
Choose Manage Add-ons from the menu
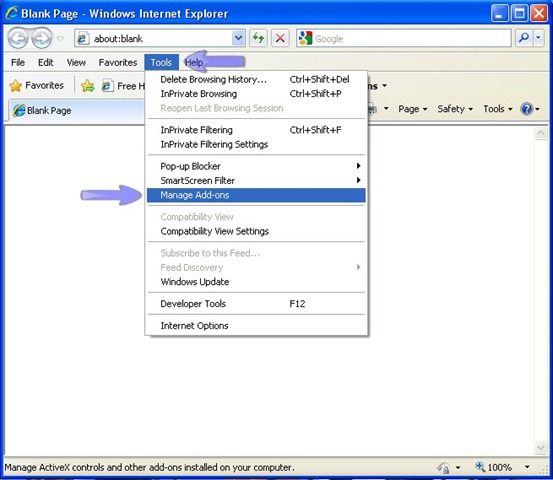(256, 195)
